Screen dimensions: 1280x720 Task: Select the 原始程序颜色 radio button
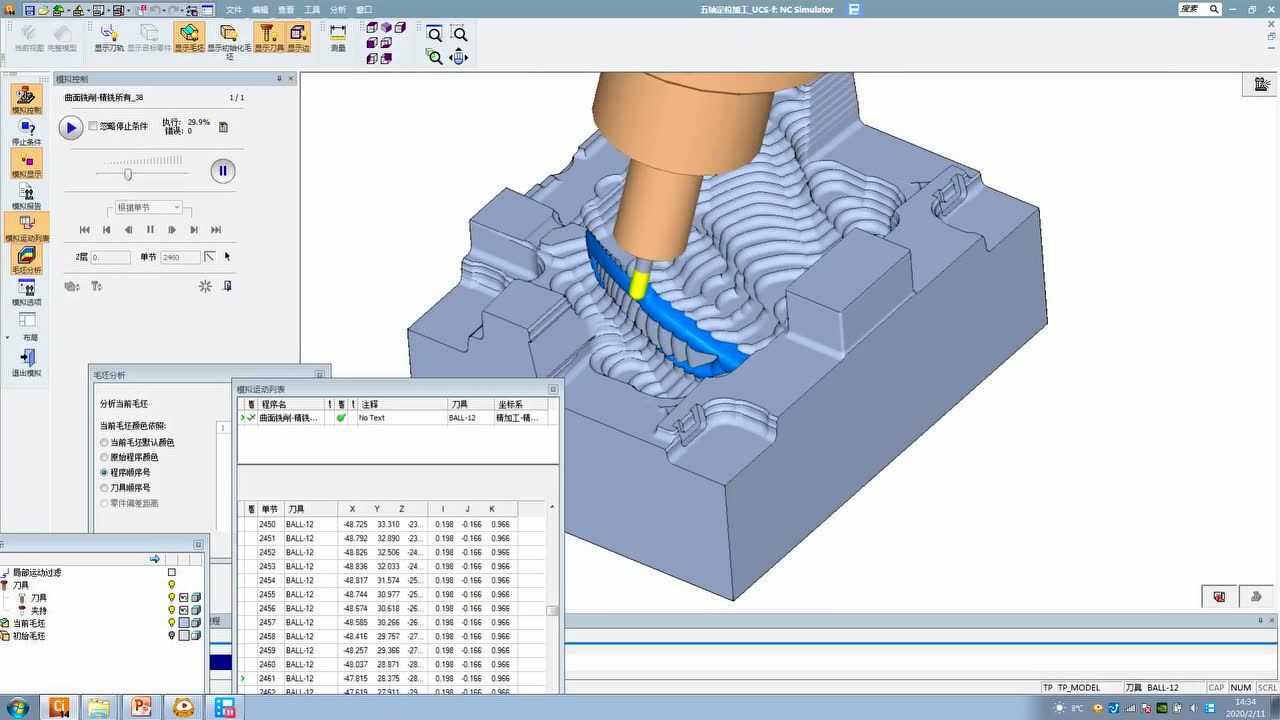point(104,457)
